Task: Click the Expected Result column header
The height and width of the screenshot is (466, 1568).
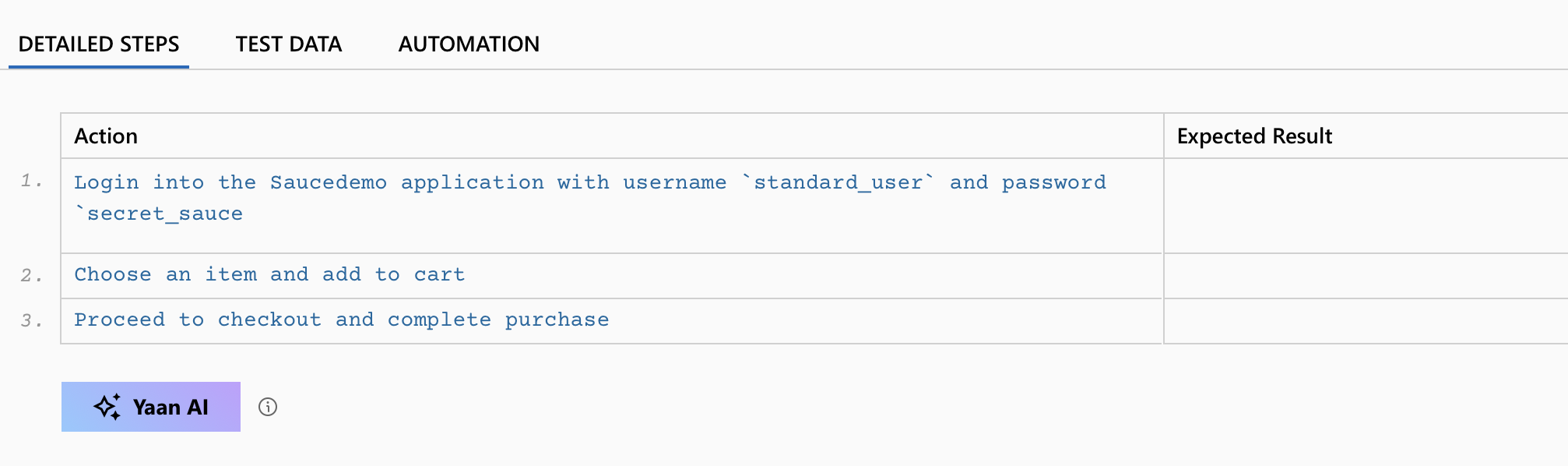Action: pyautogui.click(x=1254, y=136)
